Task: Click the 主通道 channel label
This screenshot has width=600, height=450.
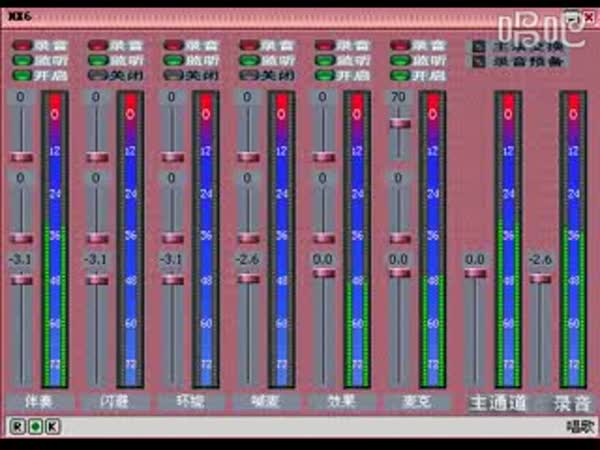Action: click(497, 402)
